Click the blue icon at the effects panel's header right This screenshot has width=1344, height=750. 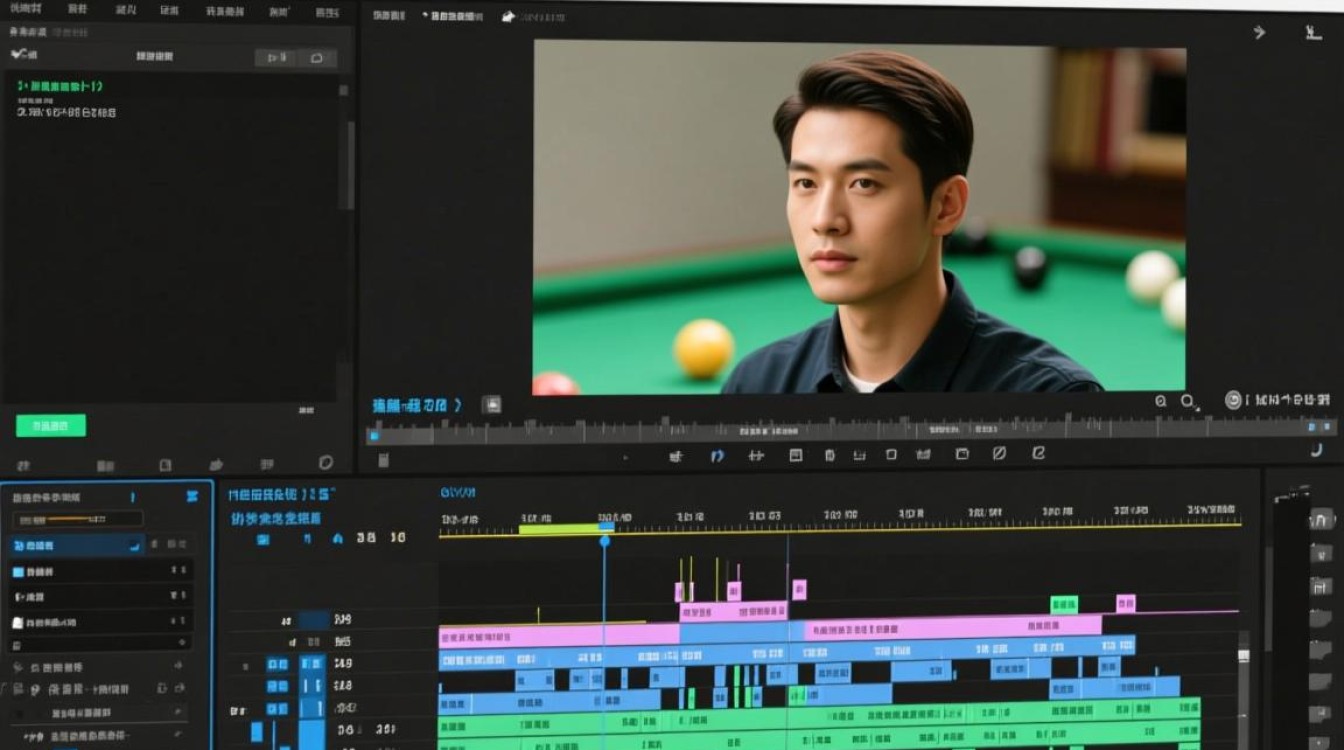coord(192,496)
